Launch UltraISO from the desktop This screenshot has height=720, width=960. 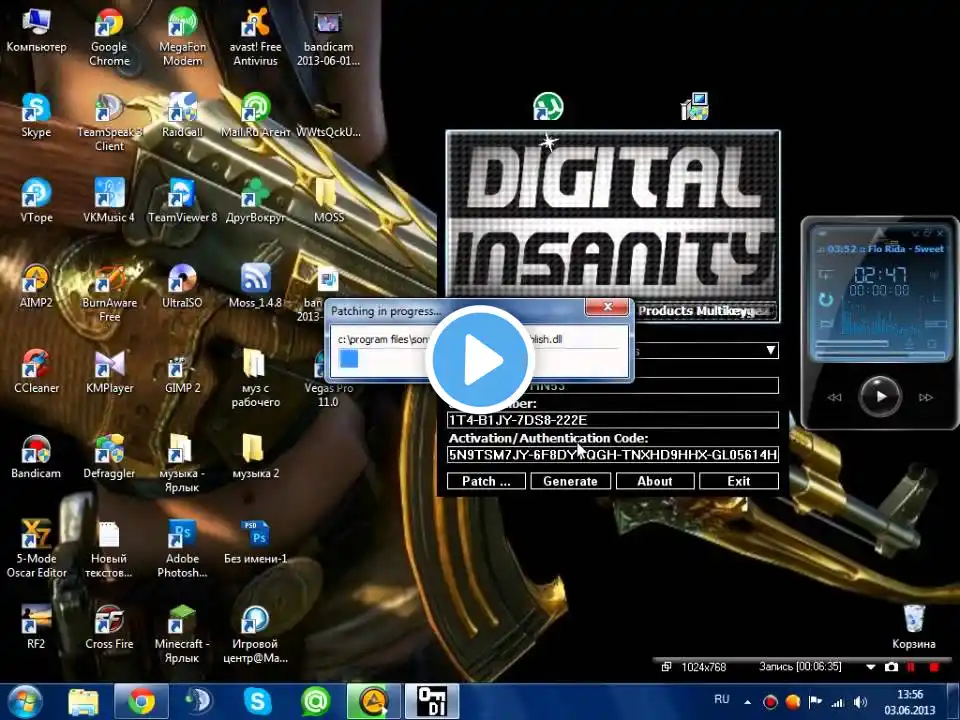pos(182,279)
